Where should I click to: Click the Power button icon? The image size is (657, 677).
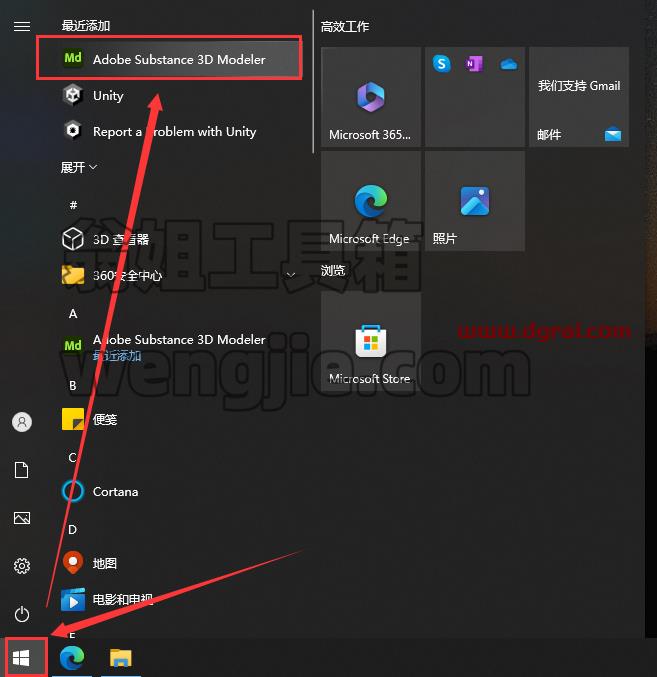tap(22, 614)
